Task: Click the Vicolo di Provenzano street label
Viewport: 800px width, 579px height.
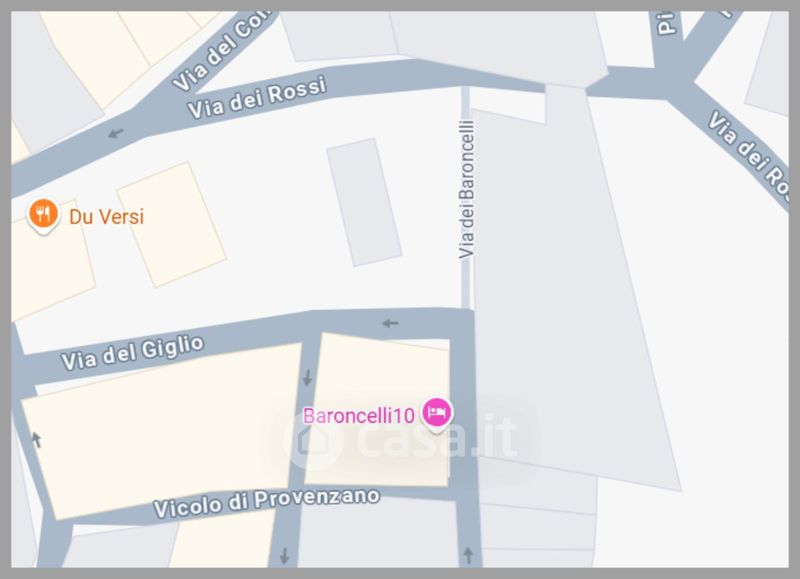Action: point(267,502)
